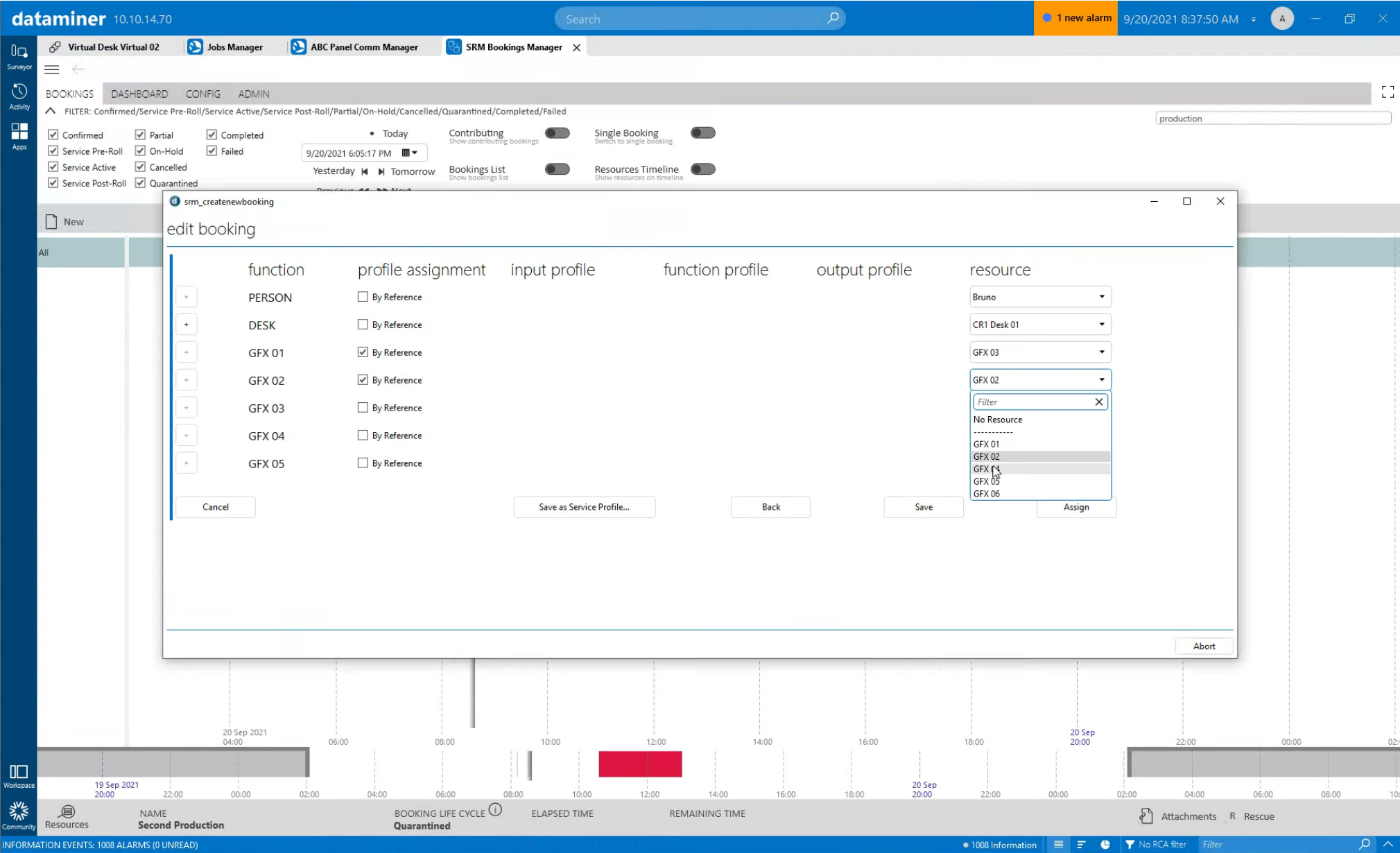Enable the Single Booking toggle
This screenshot has width=1400, height=853.
702,133
